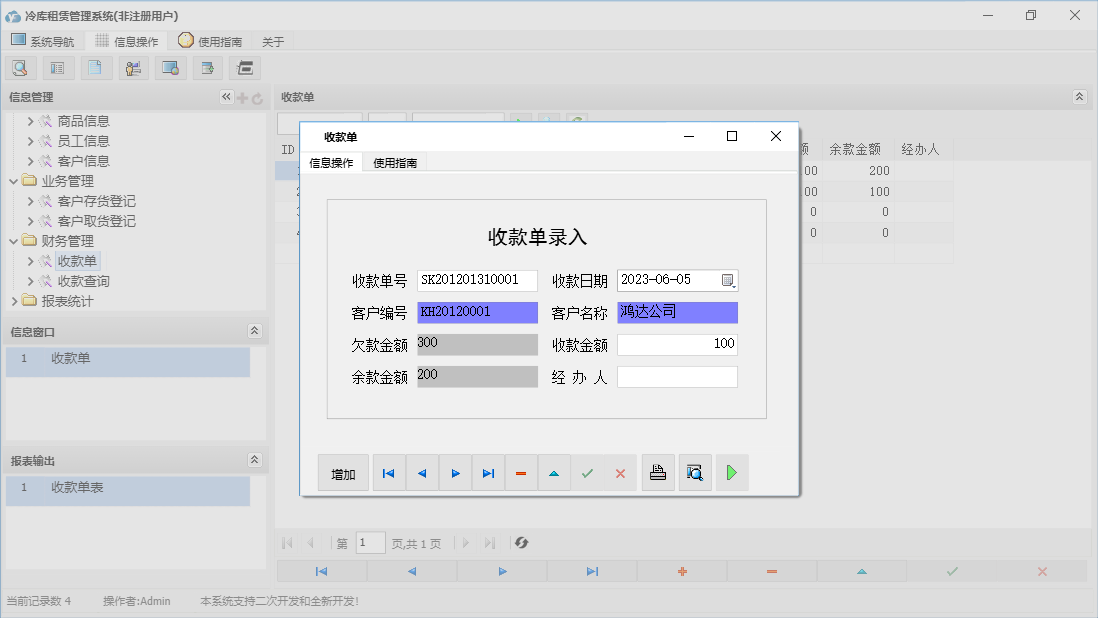The width and height of the screenshot is (1098, 618).
Task: Click the 经办人 input field
Action: 678,376
